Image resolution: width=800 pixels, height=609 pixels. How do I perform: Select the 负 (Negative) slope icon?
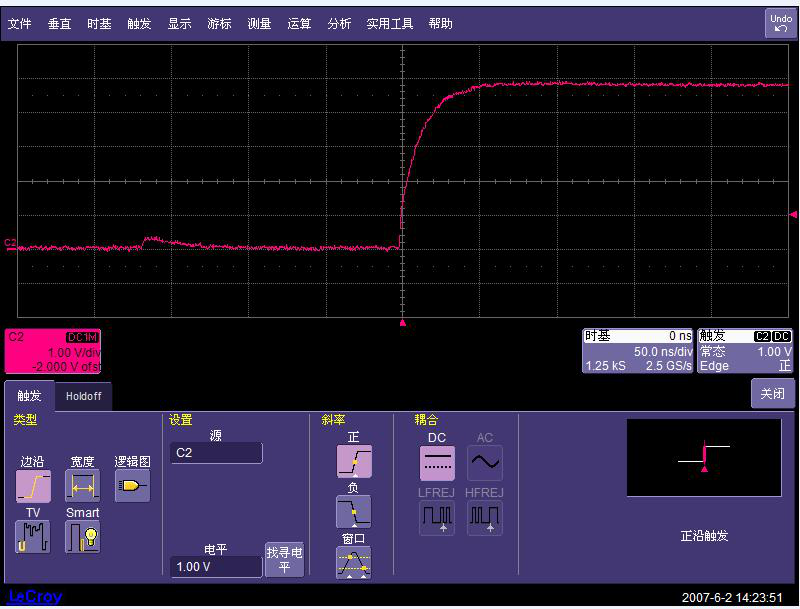tap(353, 514)
